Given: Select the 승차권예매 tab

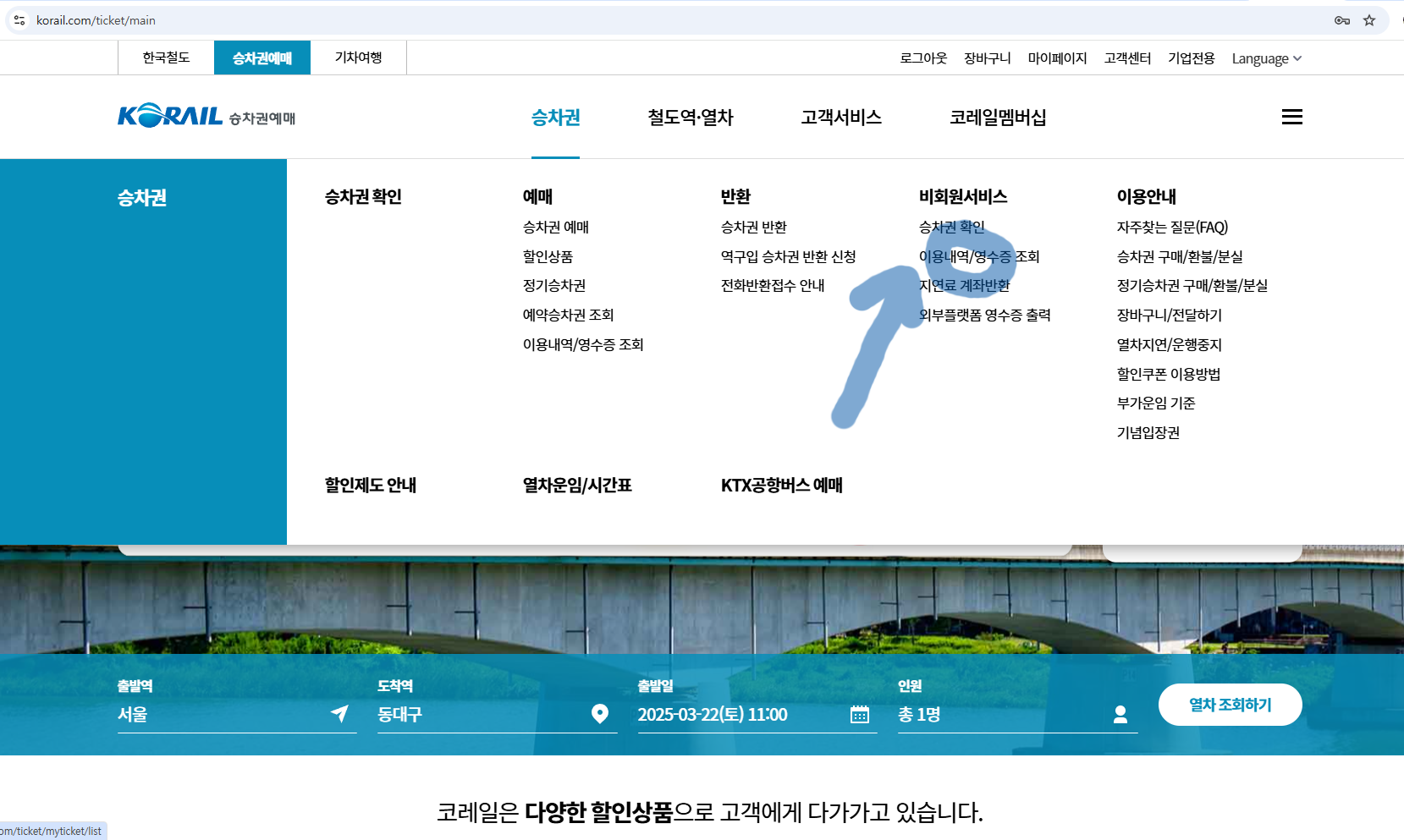Looking at the screenshot, I should 262,58.
